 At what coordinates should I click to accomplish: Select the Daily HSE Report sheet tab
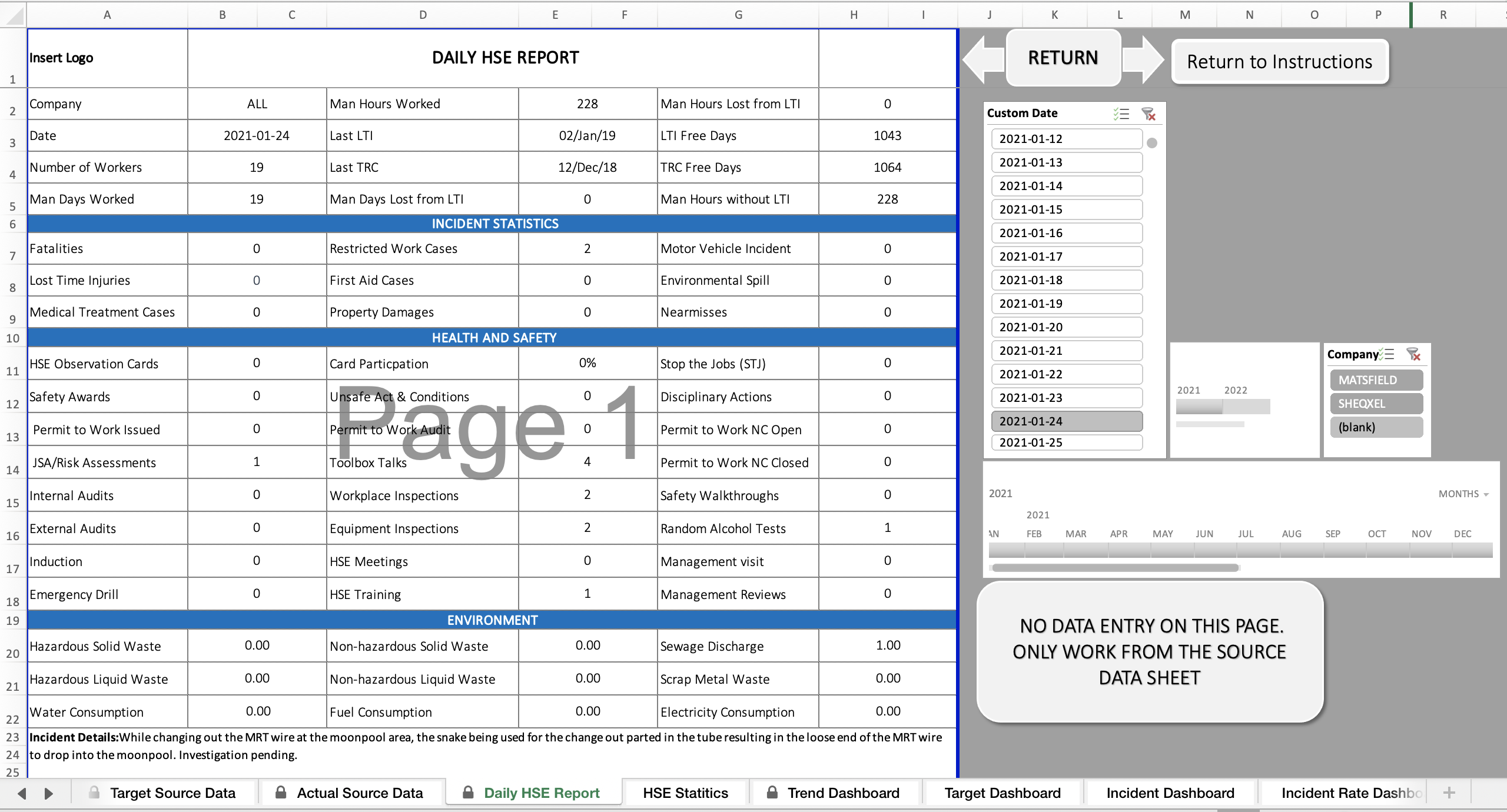[533, 793]
